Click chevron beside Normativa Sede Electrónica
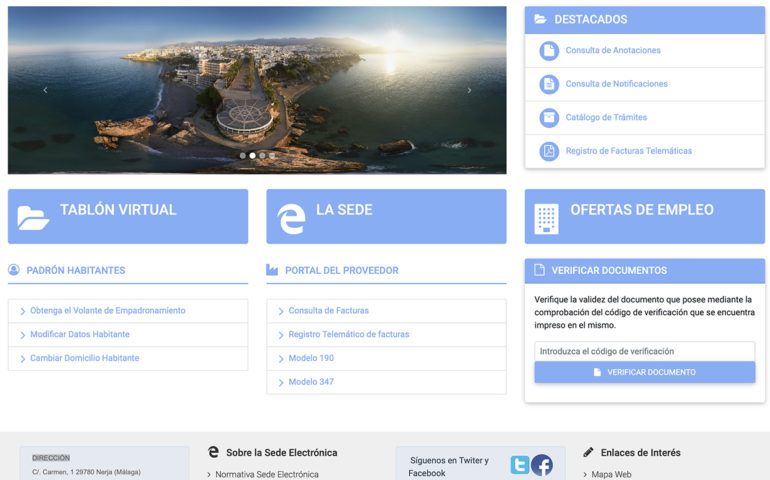 (209, 475)
